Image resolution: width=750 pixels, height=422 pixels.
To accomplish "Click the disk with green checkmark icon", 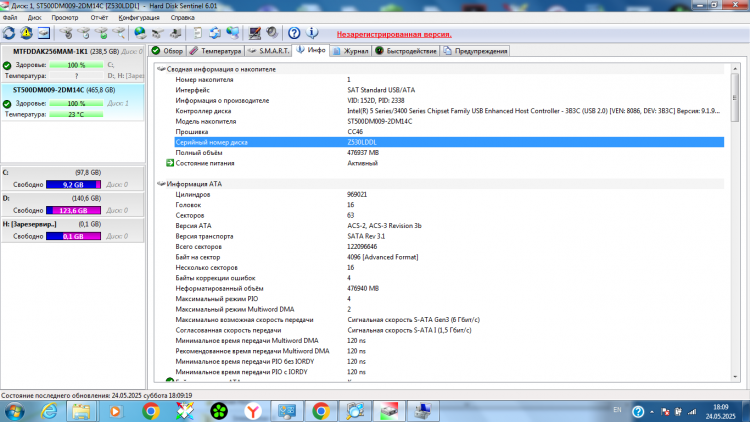I will [101, 33].
